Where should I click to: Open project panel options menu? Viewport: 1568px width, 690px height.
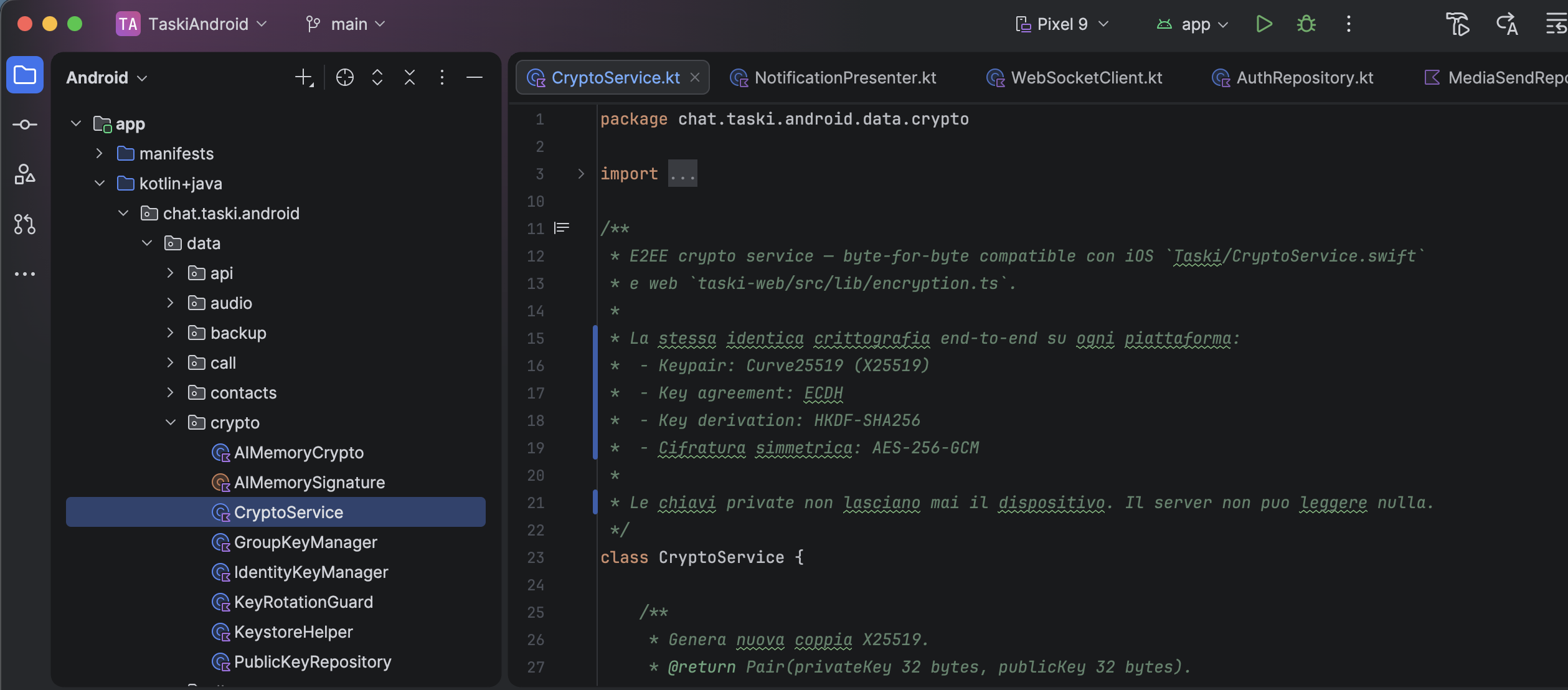(x=442, y=77)
